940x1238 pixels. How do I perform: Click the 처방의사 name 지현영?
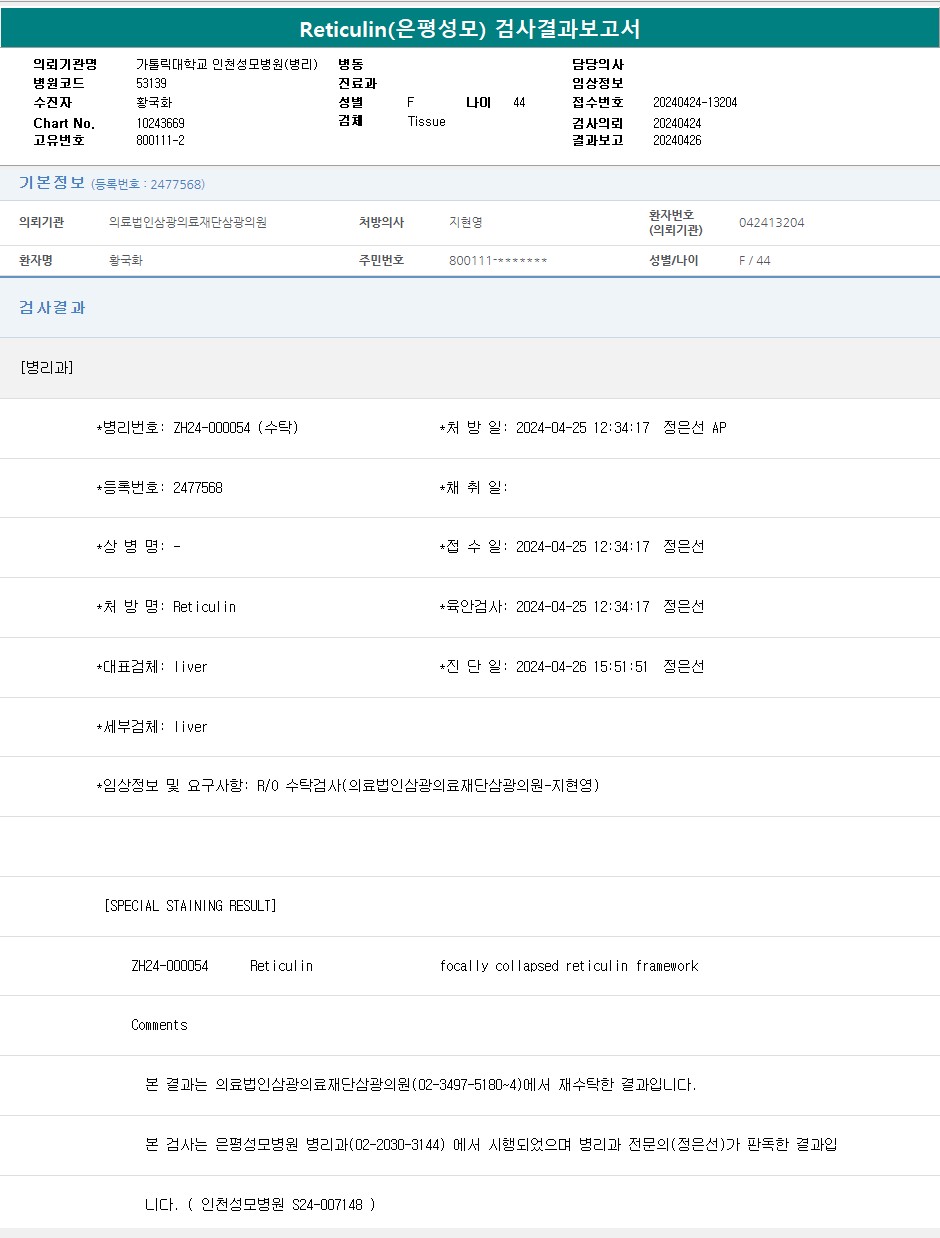pos(466,222)
